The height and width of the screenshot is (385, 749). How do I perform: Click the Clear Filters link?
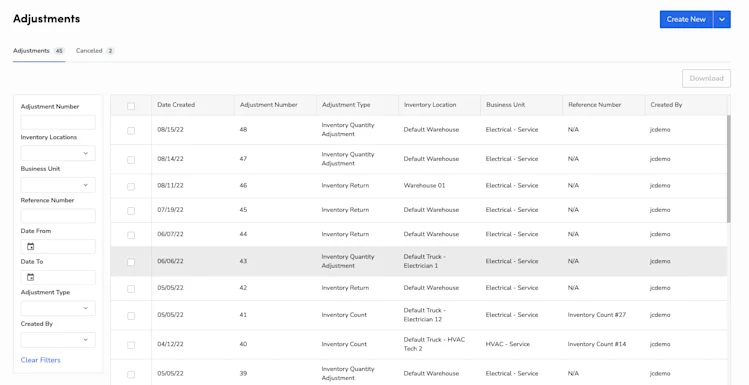(x=41, y=360)
